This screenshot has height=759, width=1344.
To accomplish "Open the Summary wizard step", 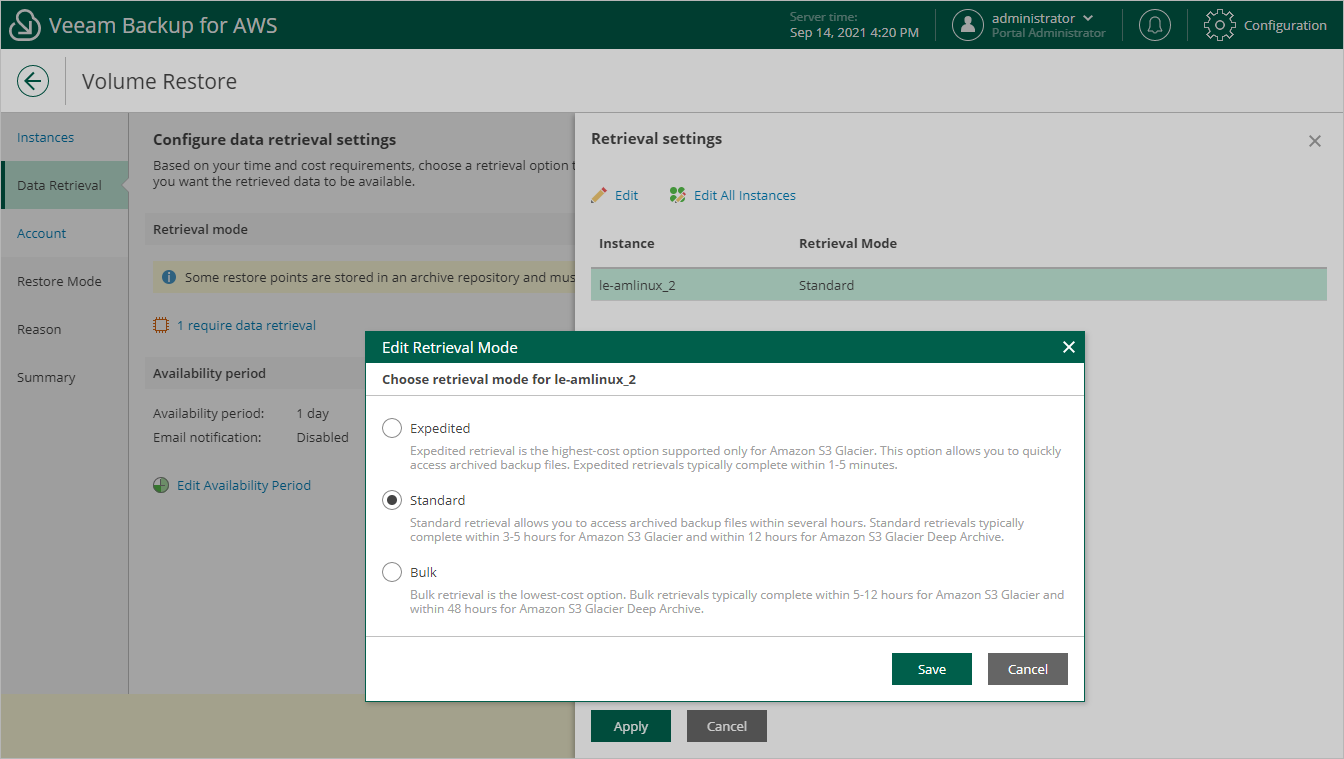I will coord(64,377).
